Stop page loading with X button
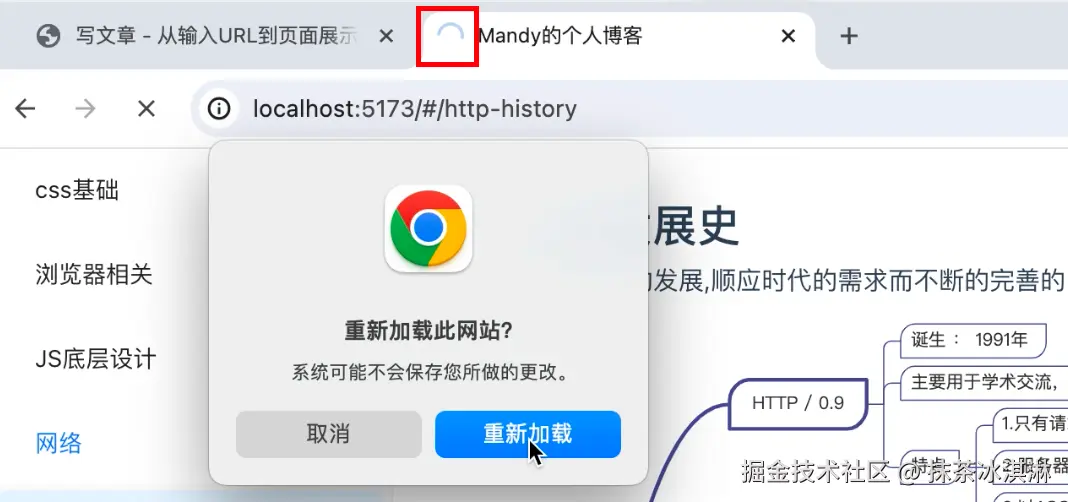 [146, 108]
